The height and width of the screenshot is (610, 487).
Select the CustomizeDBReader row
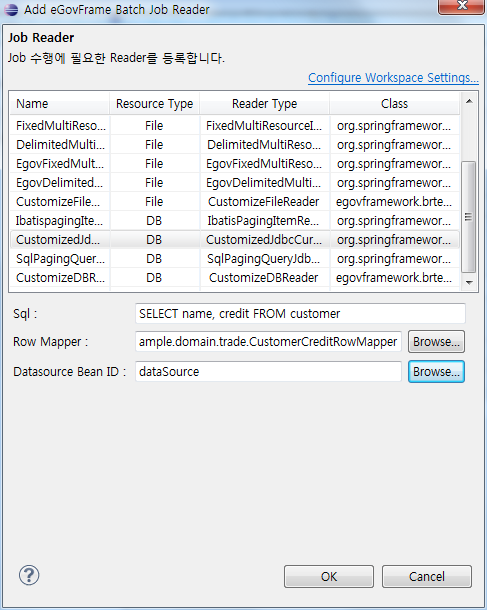tap(235, 278)
